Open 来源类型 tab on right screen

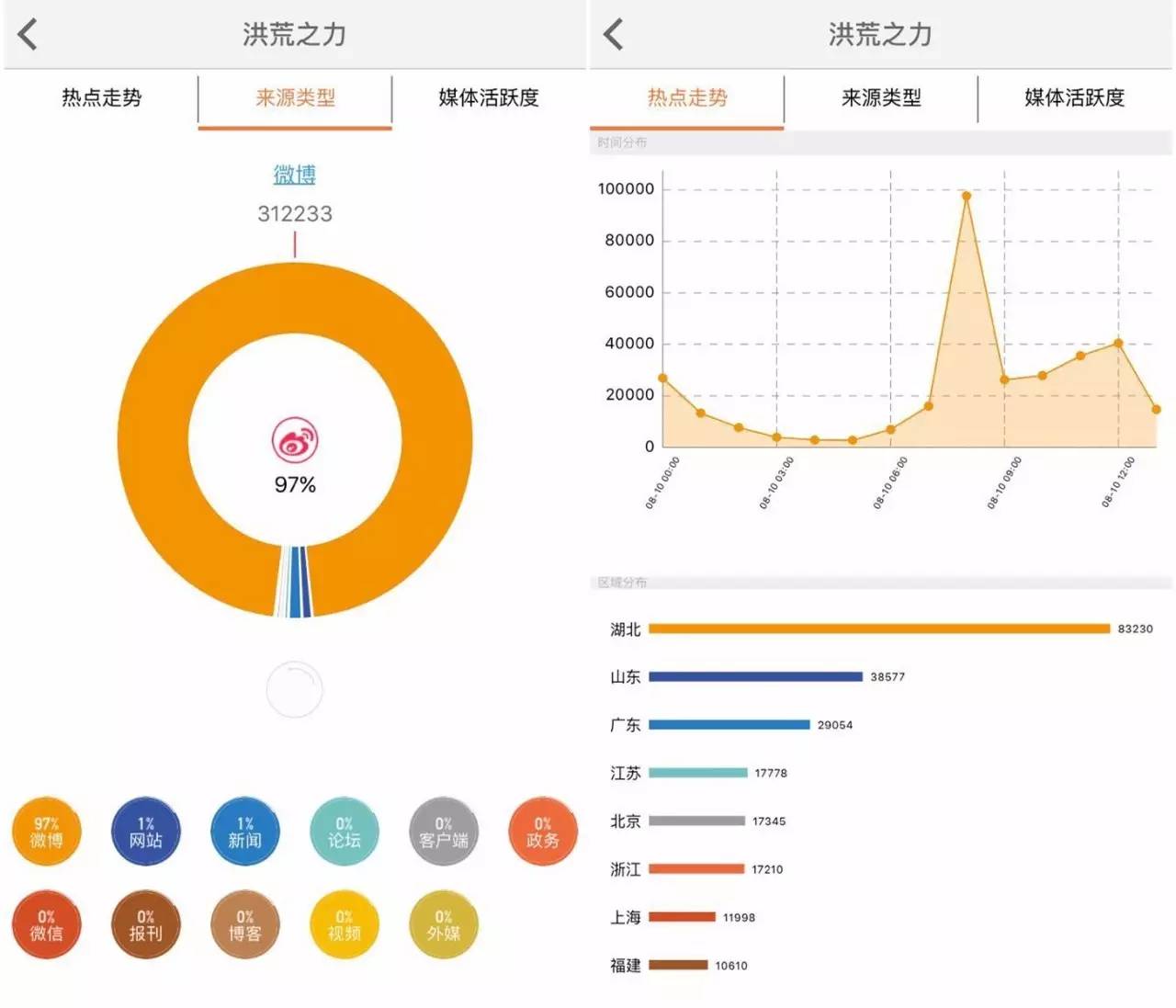coord(881,97)
